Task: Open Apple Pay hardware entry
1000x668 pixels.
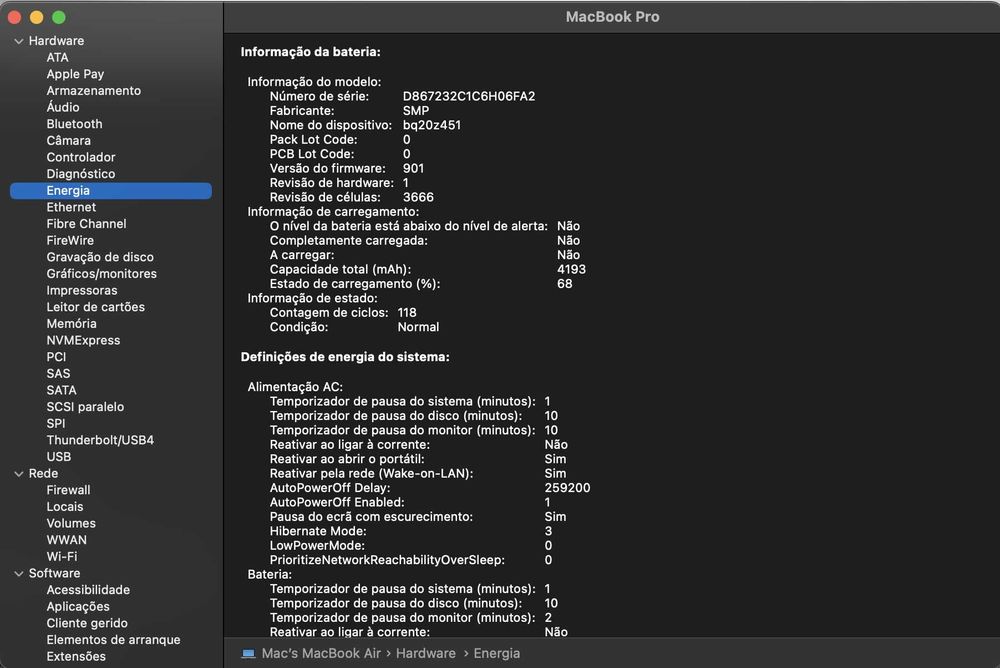Action: (75, 74)
